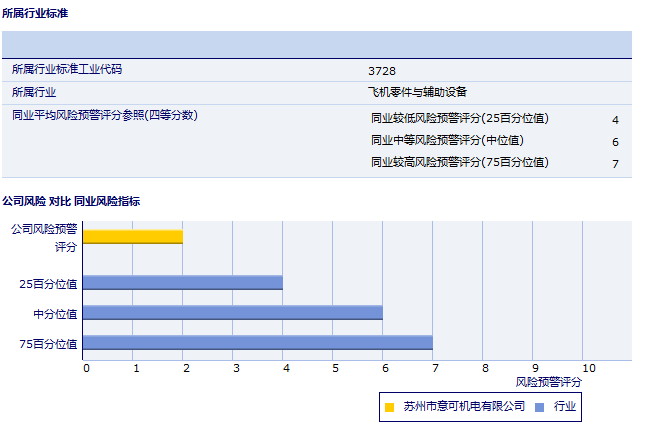Image resolution: width=648 pixels, height=437 pixels.
Task: Click the 同业中等风险预警评分(中位值) label
Action: pos(447,140)
